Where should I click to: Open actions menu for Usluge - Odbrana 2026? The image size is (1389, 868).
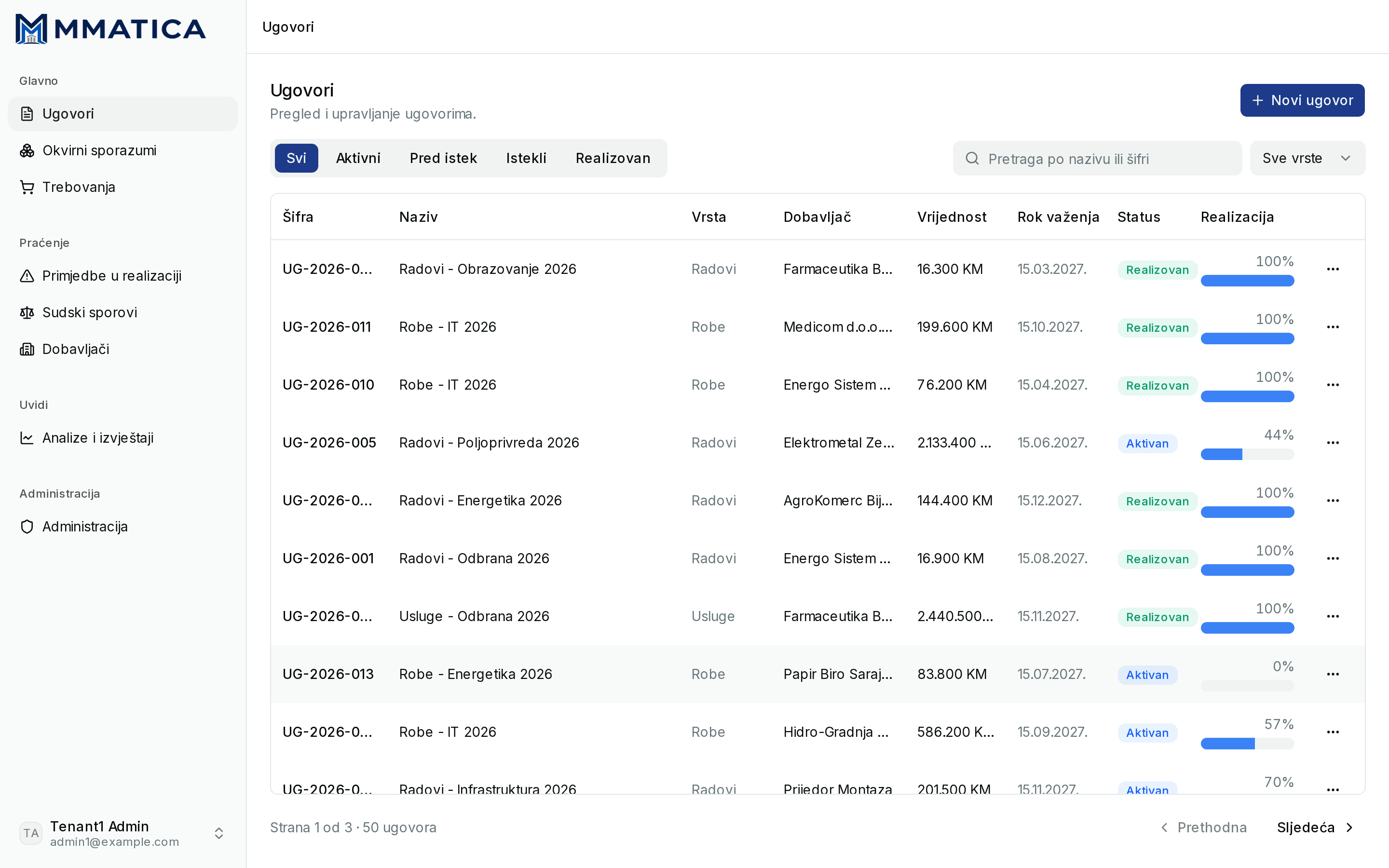click(x=1333, y=617)
